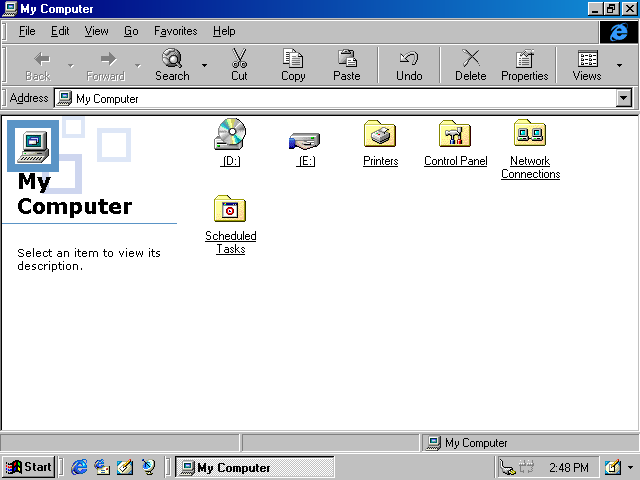Click the Scheduled Tasks link label
The width and height of the screenshot is (640, 480).
[231, 242]
